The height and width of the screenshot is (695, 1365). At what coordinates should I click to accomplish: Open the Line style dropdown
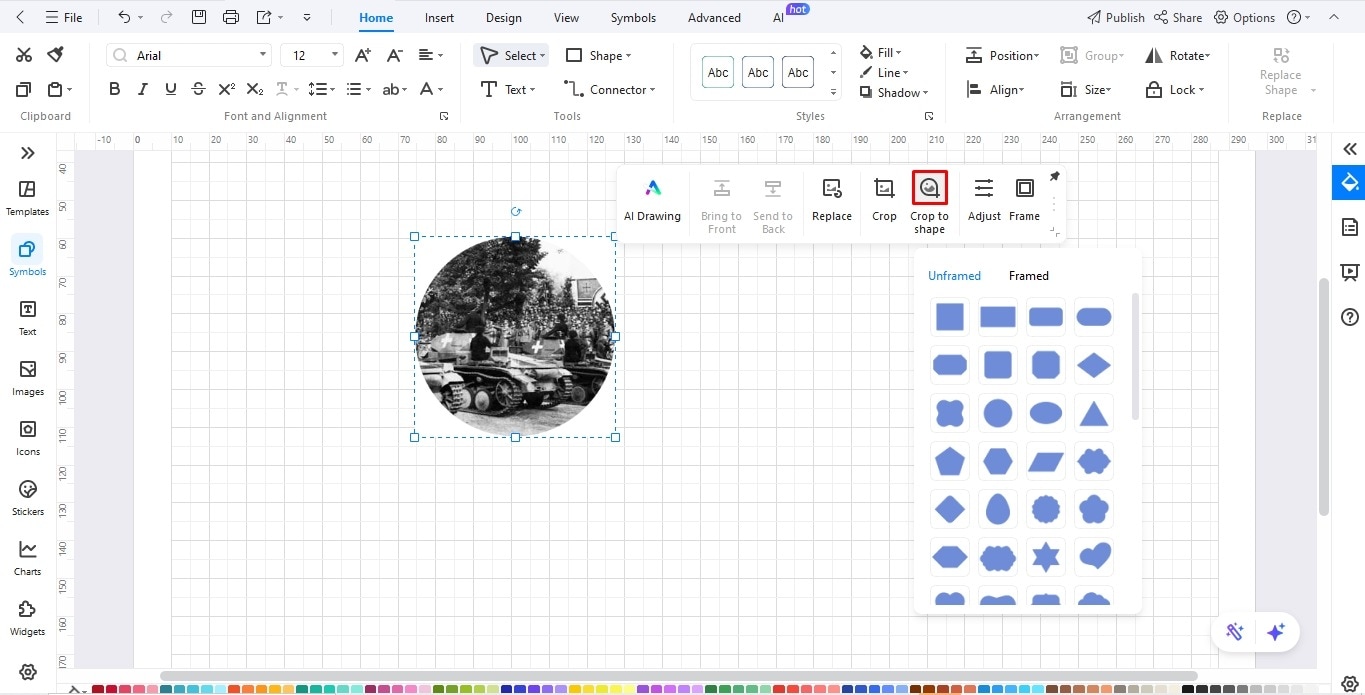884,72
